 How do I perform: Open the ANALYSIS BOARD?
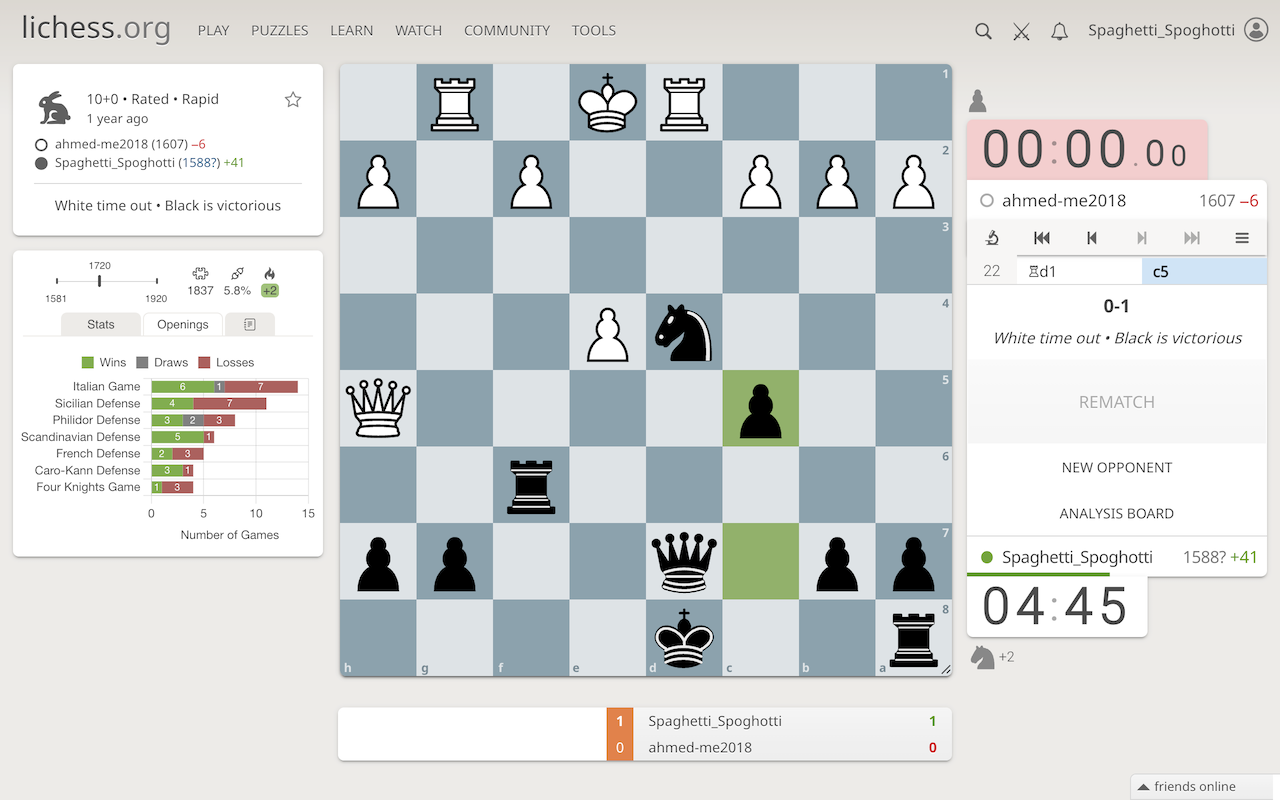(x=1117, y=513)
